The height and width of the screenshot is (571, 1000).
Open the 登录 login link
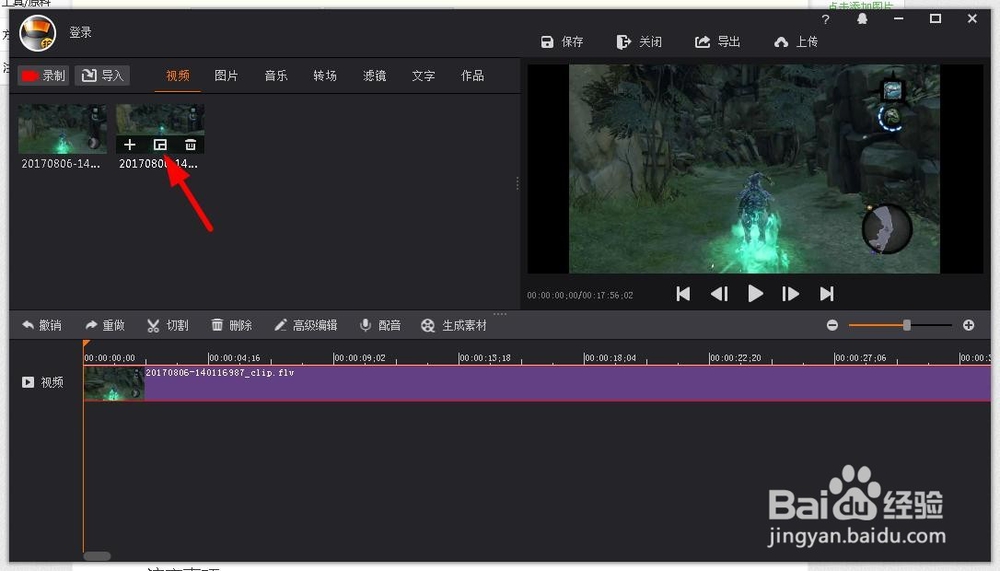click(x=80, y=33)
